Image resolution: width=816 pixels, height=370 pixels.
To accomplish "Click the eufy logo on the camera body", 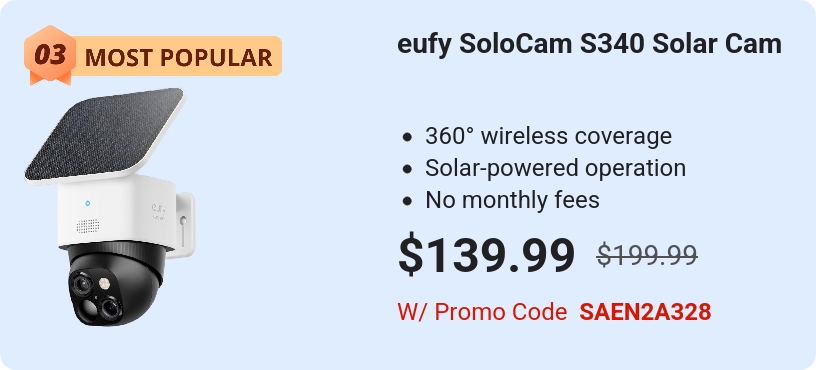I will point(159,208).
